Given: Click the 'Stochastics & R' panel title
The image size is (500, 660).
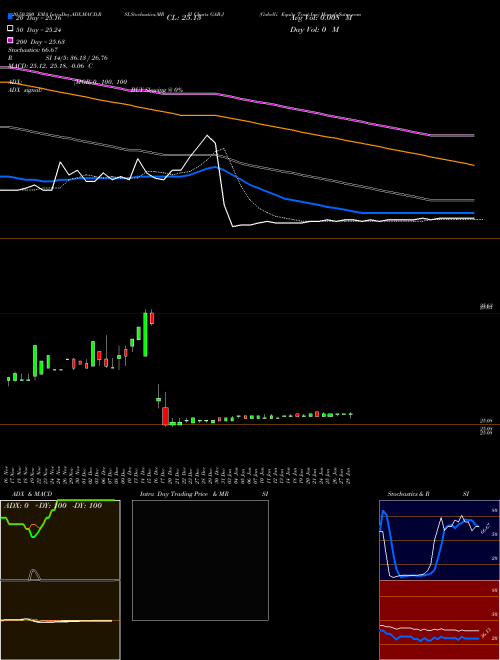Looking at the screenshot, I should click(x=408, y=494).
